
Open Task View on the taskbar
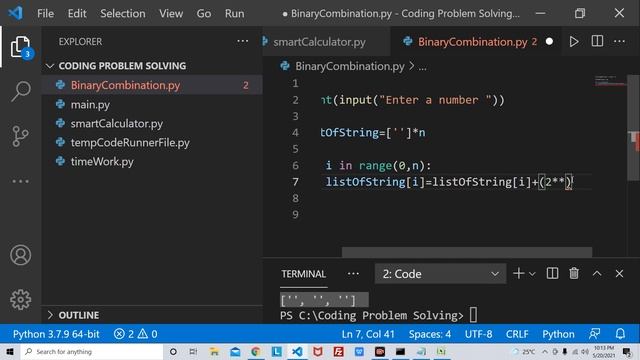pyautogui.click(x=193, y=351)
